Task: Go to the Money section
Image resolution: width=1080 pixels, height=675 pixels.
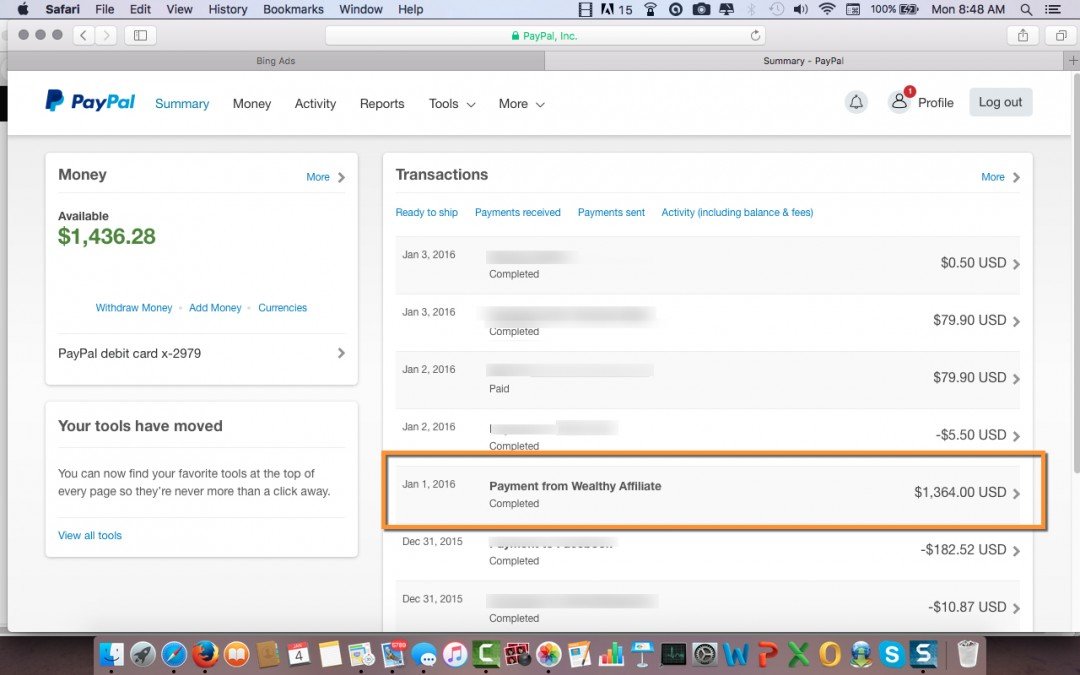Action: click(x=251, y=103)
